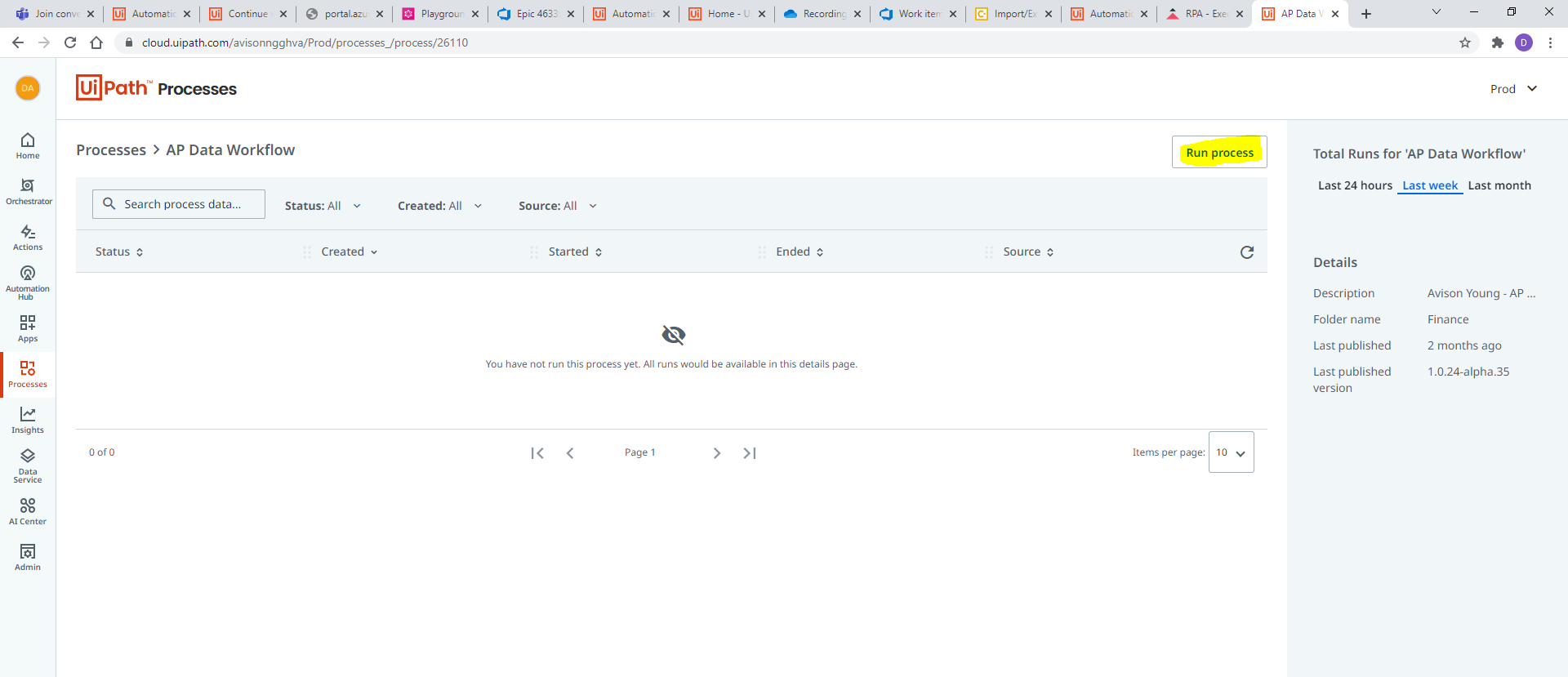The width and height of the screenshot is (1568, 677).
Task: Open the Chrome profile avatar
Action: coord(1524,42)
